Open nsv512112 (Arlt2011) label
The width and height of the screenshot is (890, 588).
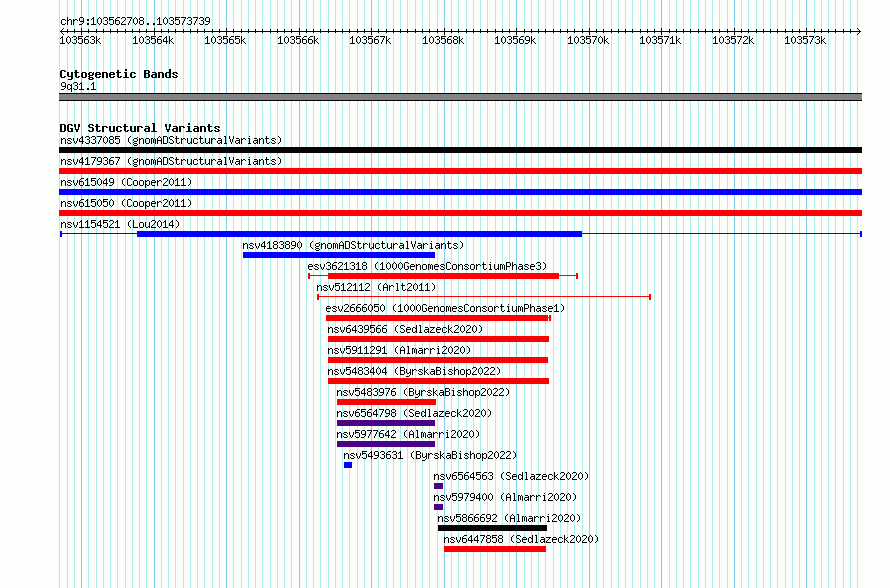coord(376,287)
